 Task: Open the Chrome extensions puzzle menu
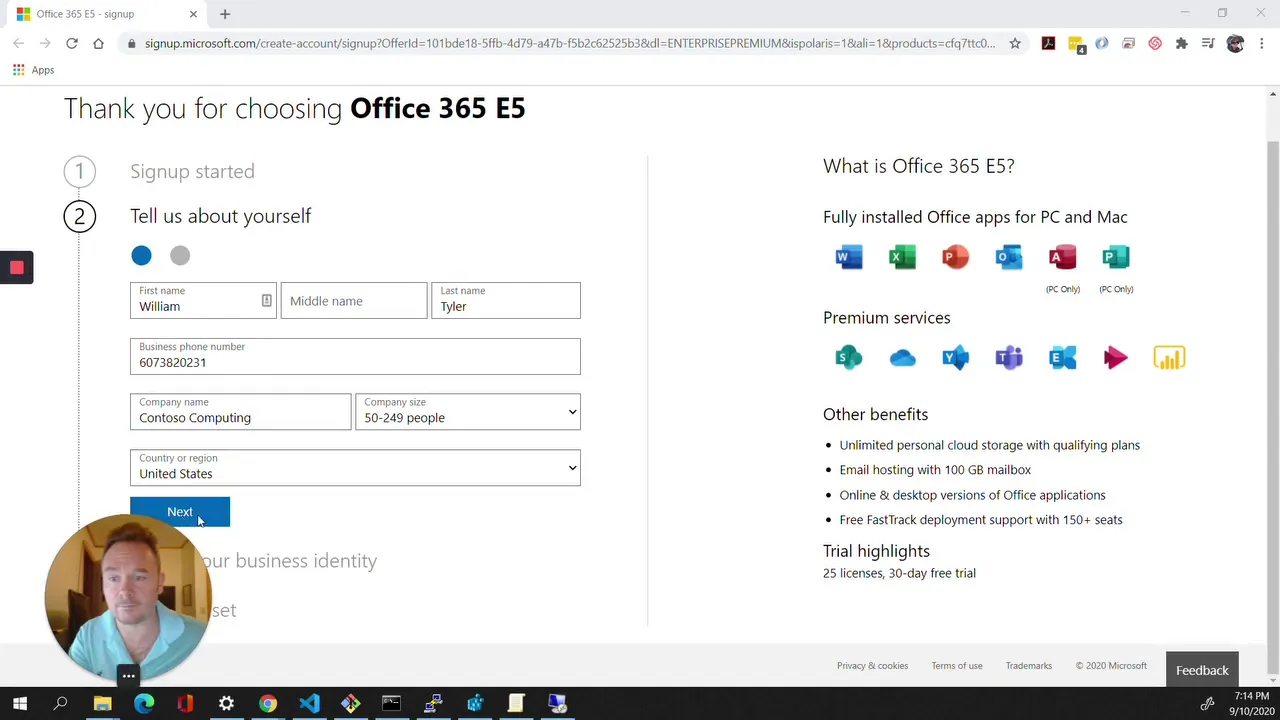click(x=1182, y=43)
